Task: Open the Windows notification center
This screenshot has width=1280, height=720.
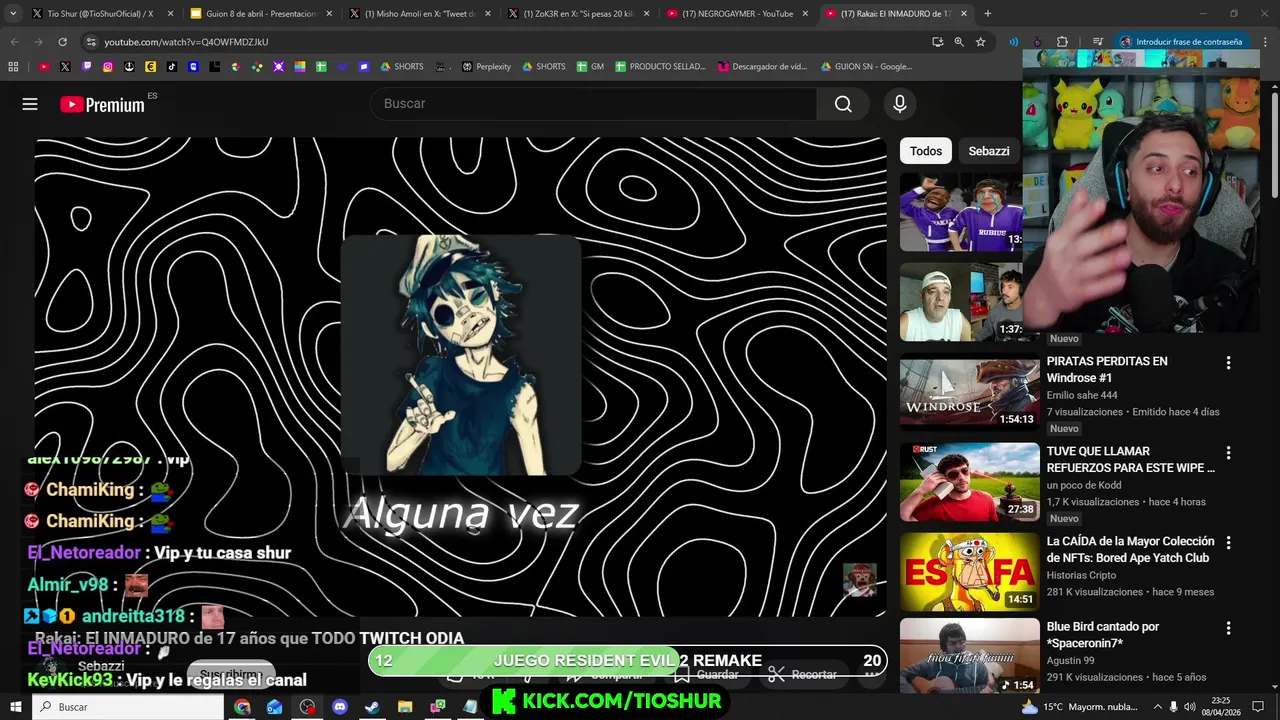Action: pyautogui.click(x=1258, y=707)
